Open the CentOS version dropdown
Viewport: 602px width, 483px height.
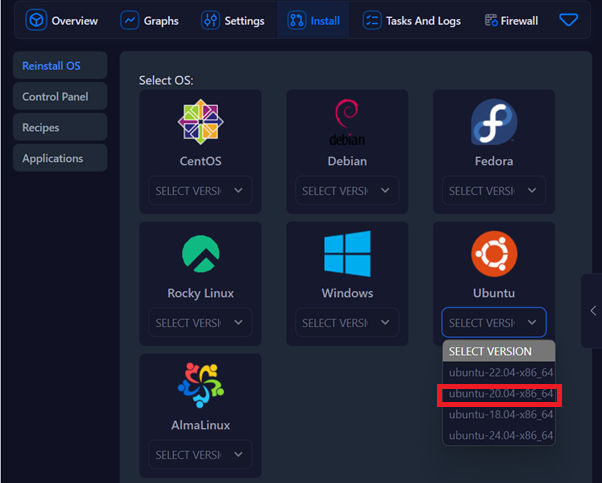coord(201,190)
